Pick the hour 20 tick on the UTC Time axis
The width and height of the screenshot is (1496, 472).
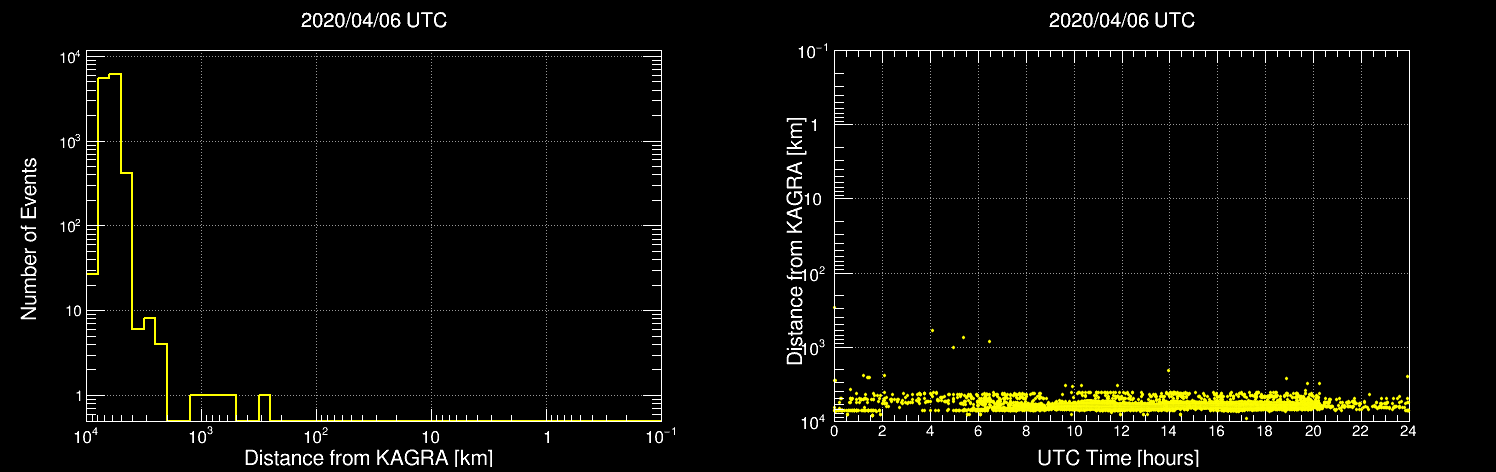[x=1313, y=431]
